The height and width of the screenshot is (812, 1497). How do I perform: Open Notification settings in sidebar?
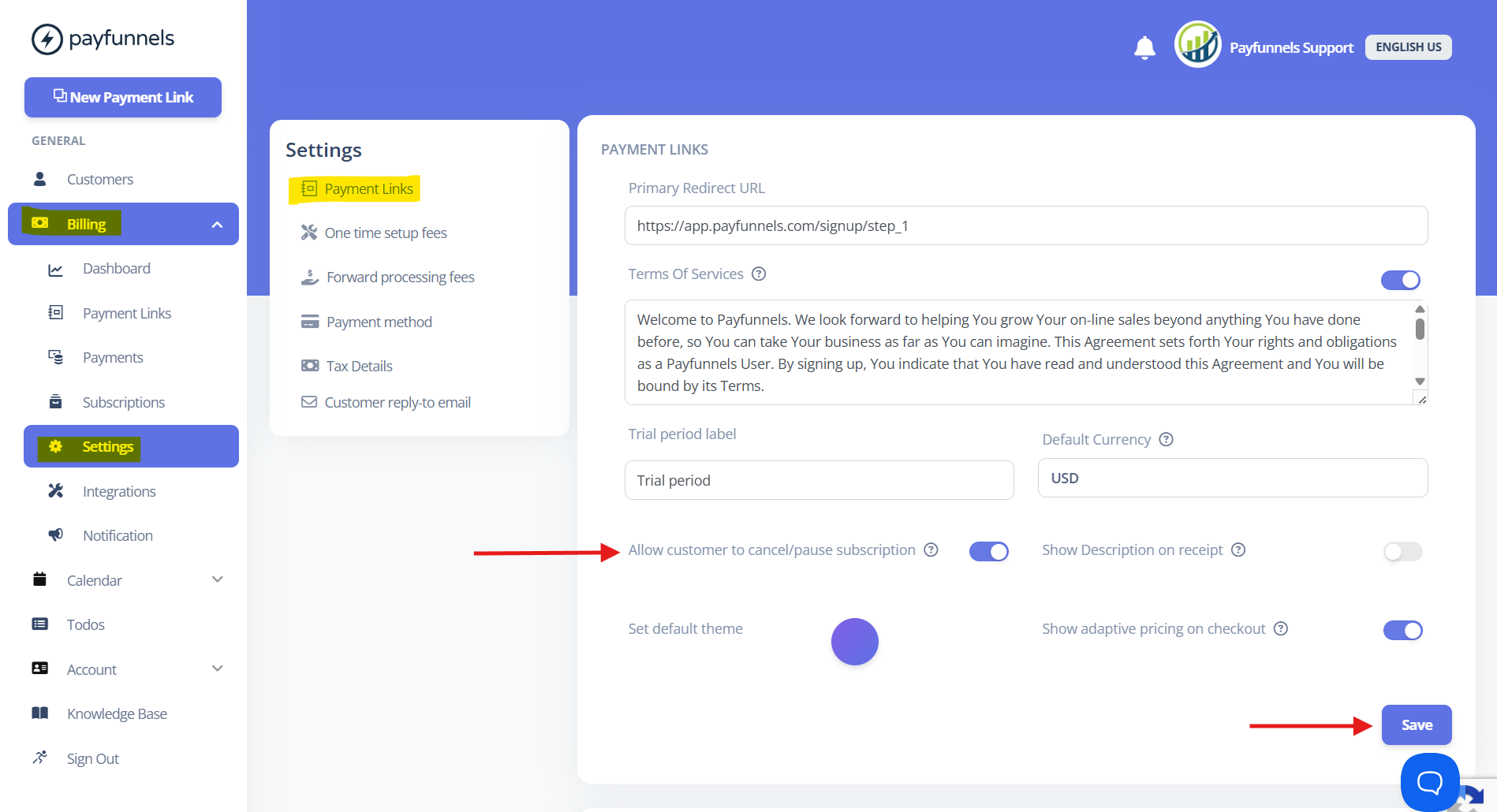click(x=118, y=536)
